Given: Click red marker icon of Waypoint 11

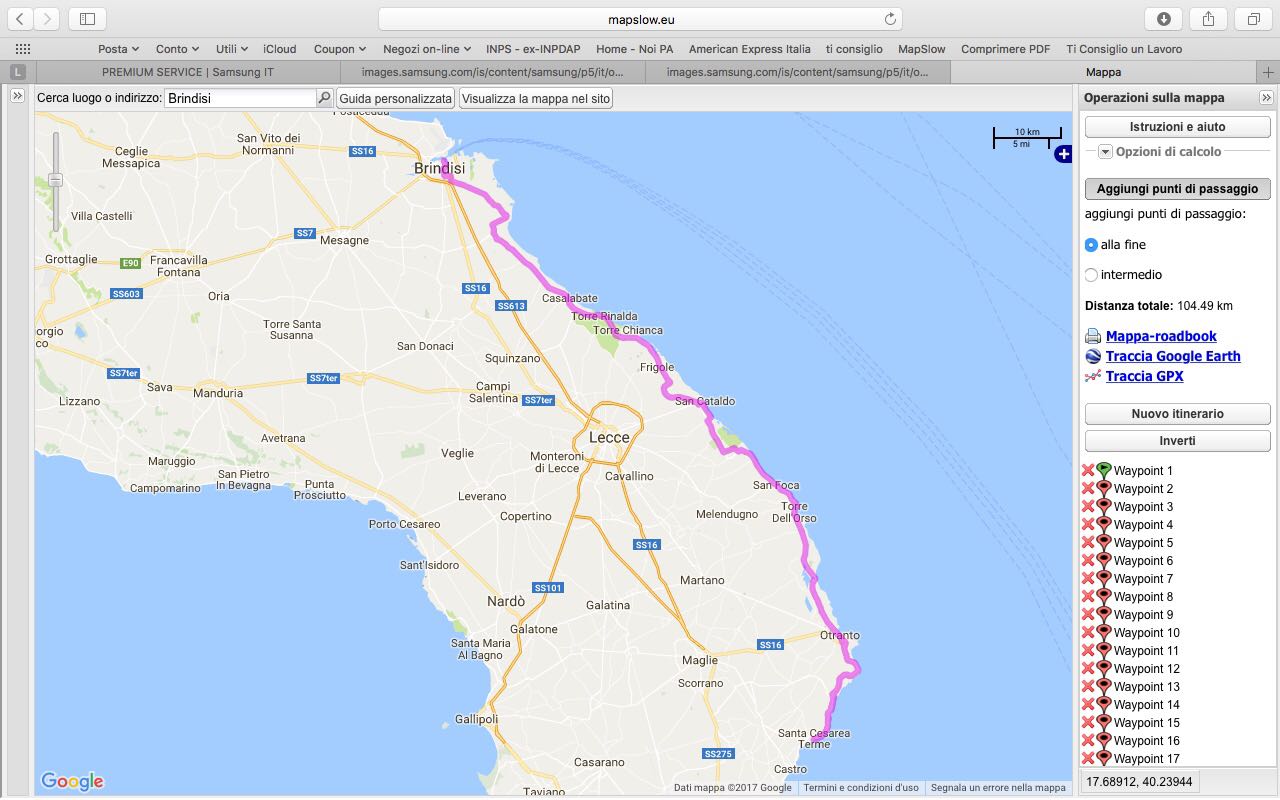Looking at the screenshot, I should [x=1104, y=649].
